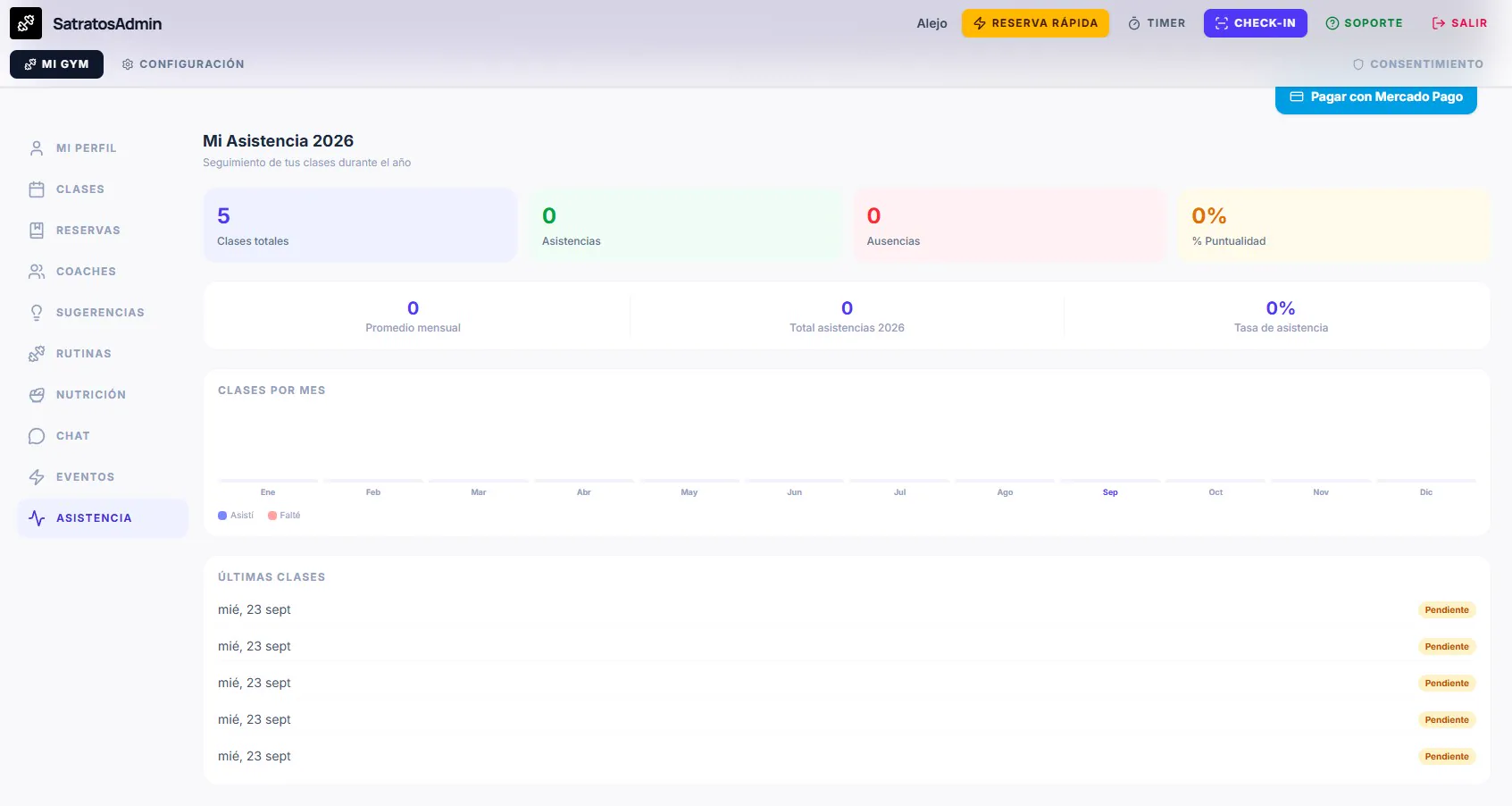Open RESERVAS section label
The height and width of the screenshot is (806, 1512).
coord(88,231)
